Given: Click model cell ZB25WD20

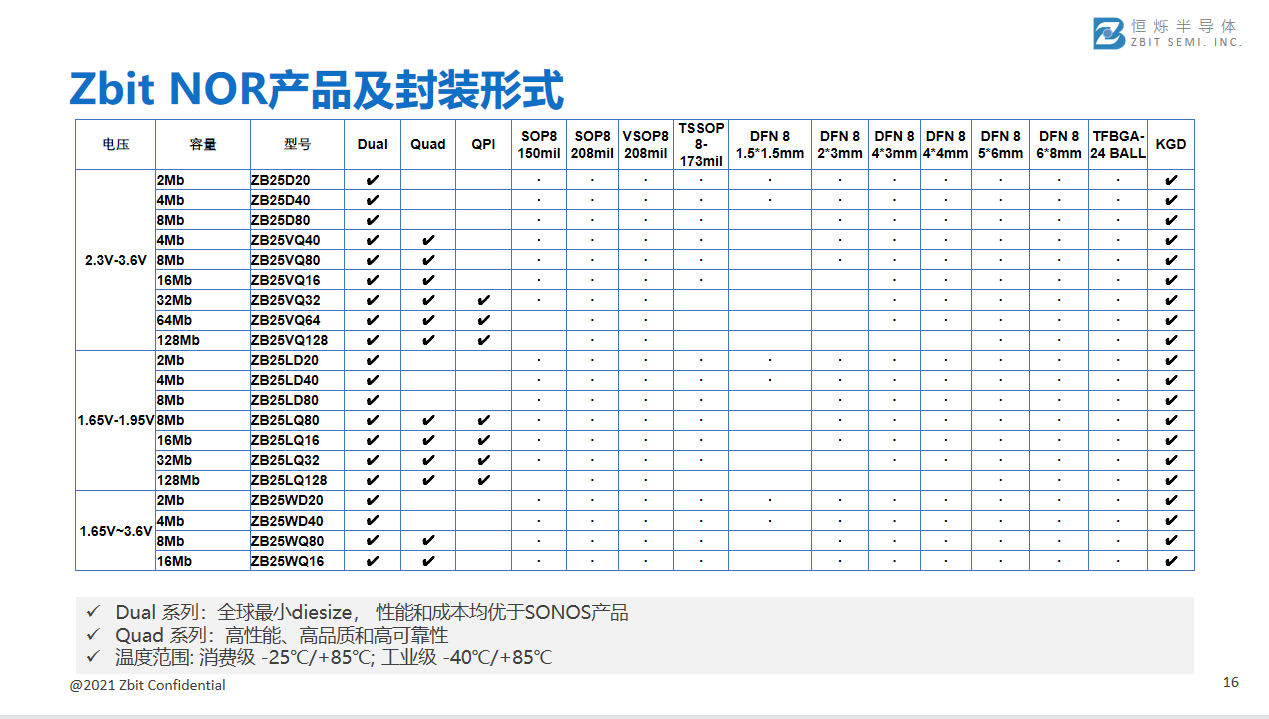Looking at the screenshot, I should point(298,500).
